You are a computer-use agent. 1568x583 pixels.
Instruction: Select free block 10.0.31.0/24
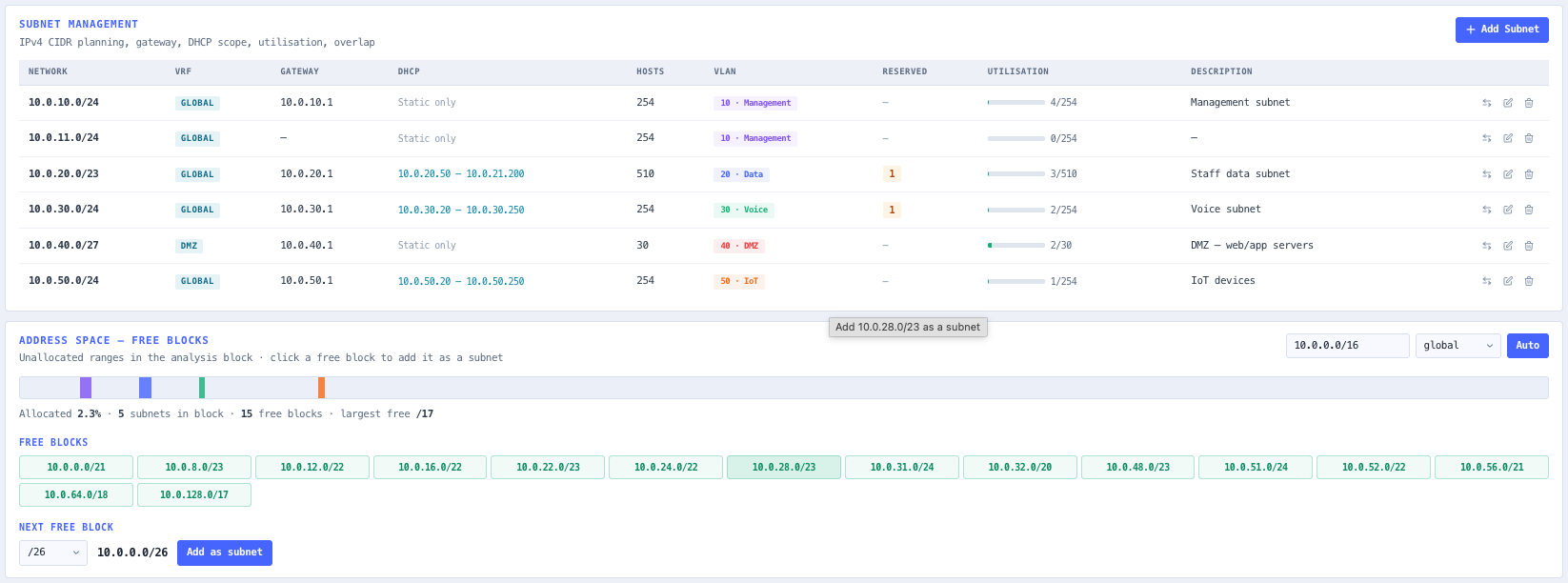[902, 467]
